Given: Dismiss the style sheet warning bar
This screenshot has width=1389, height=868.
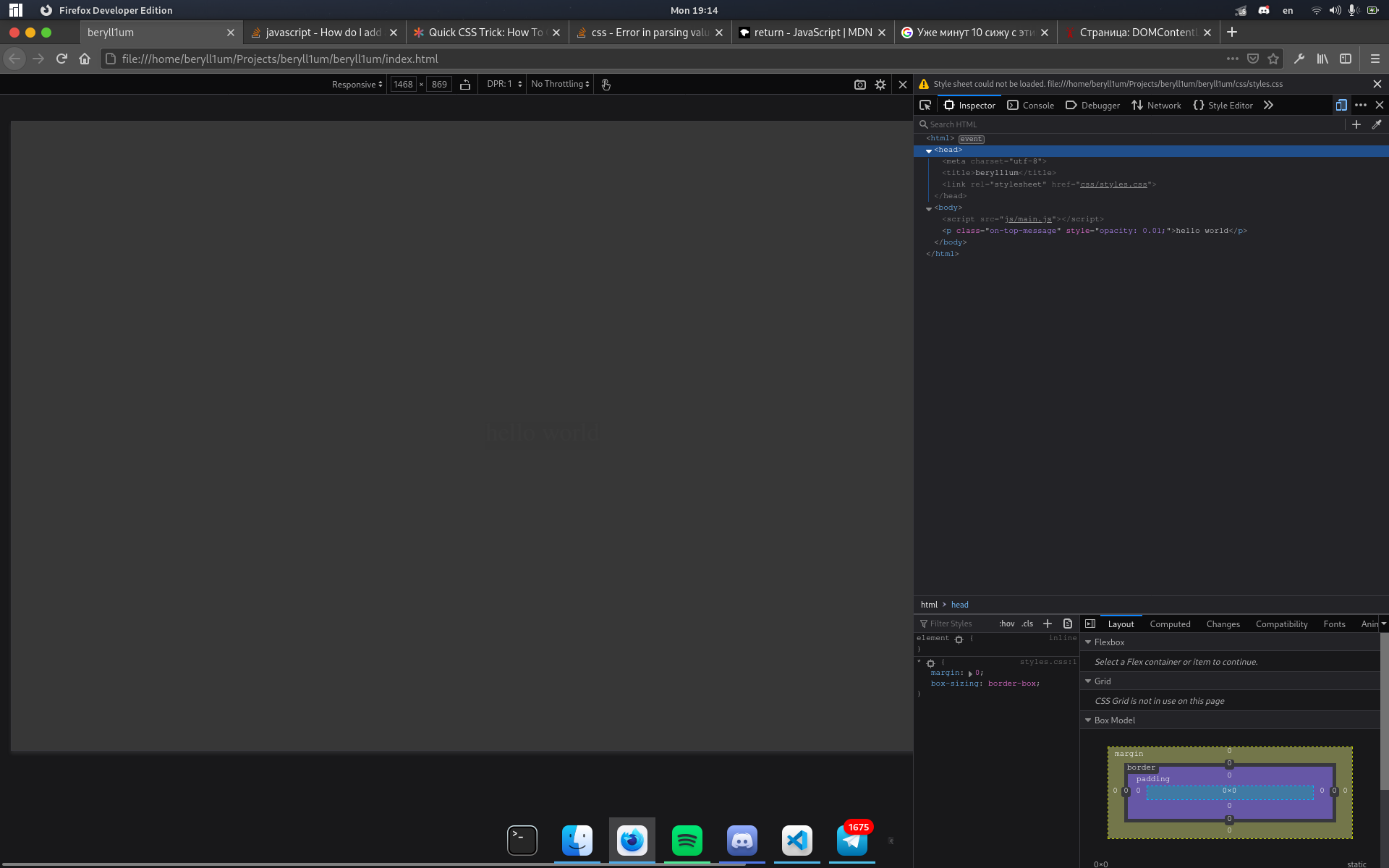Looking at the screenshot, I should click(1377, 84).
